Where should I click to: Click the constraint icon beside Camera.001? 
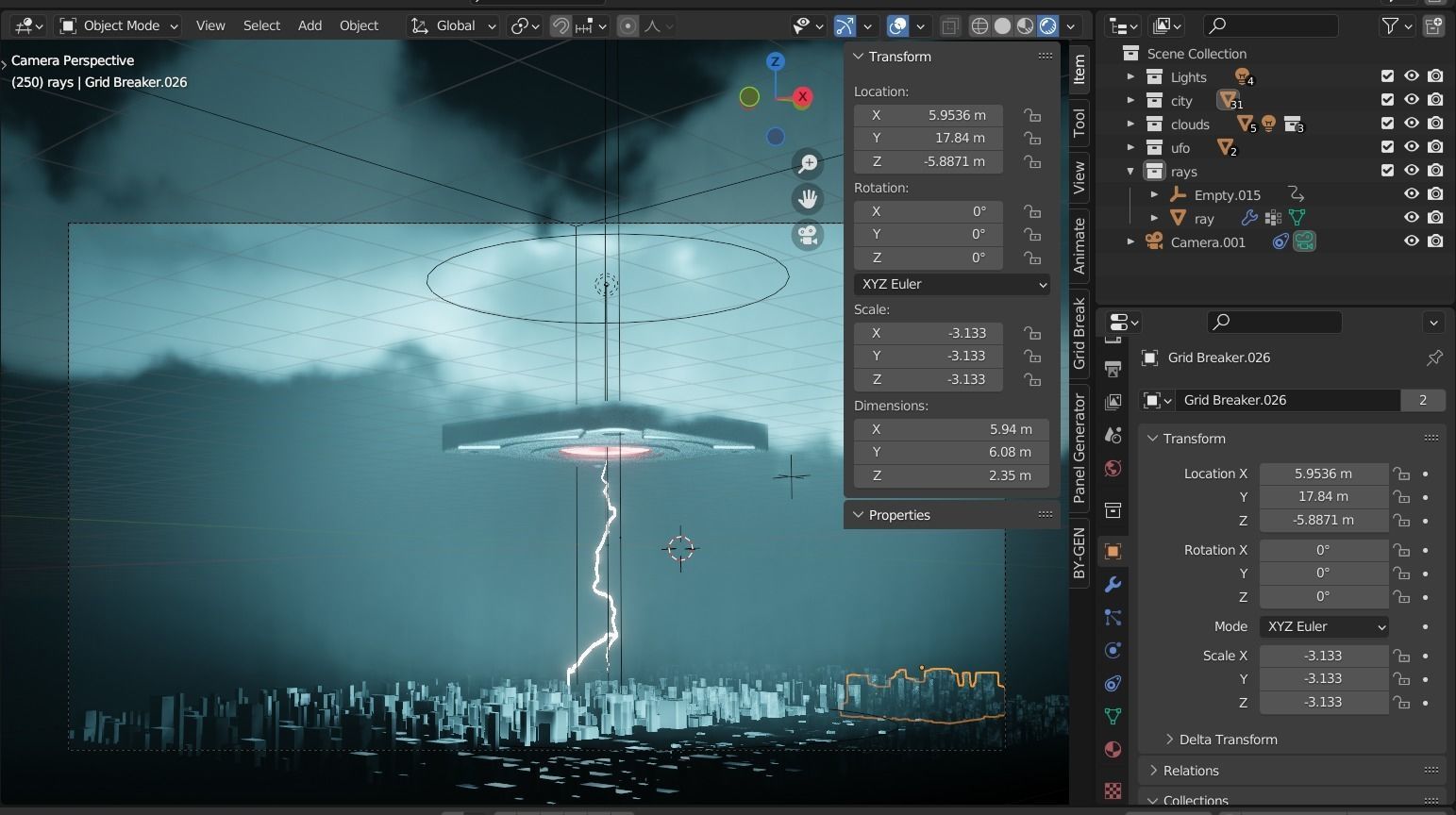tap(1280, 241)
